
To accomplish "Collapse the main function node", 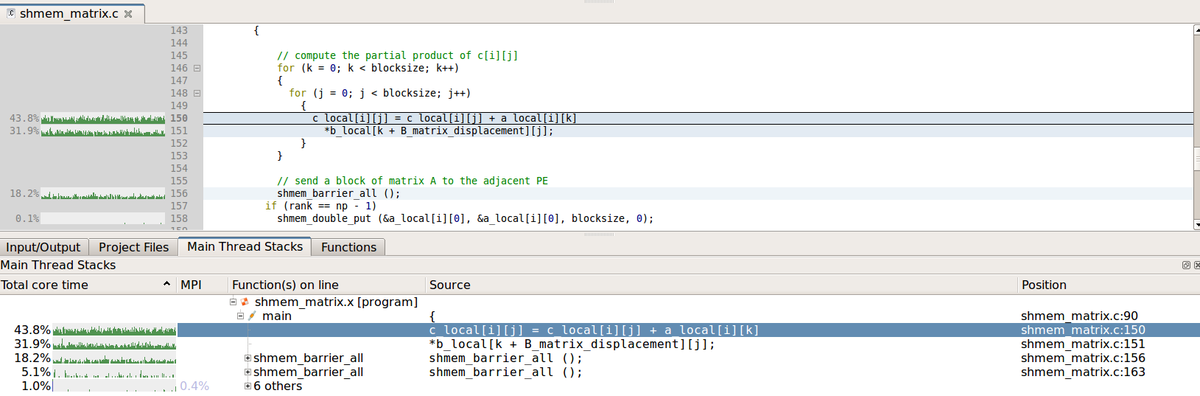I will point(240,316).
